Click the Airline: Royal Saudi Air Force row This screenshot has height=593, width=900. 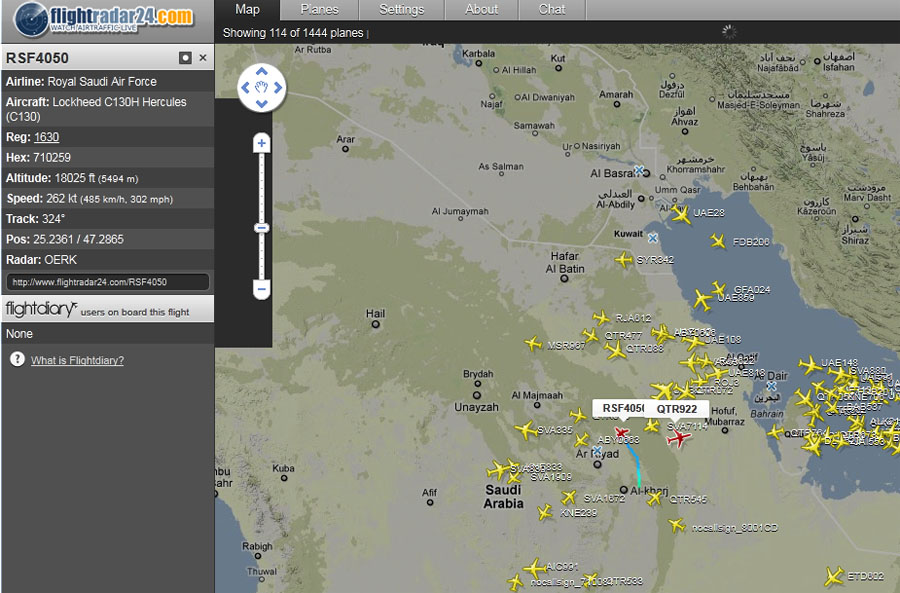108,82
